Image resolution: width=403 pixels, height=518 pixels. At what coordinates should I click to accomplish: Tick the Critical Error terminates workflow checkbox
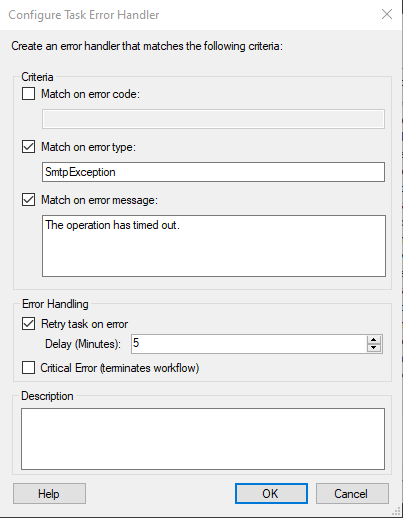point(28,368)
